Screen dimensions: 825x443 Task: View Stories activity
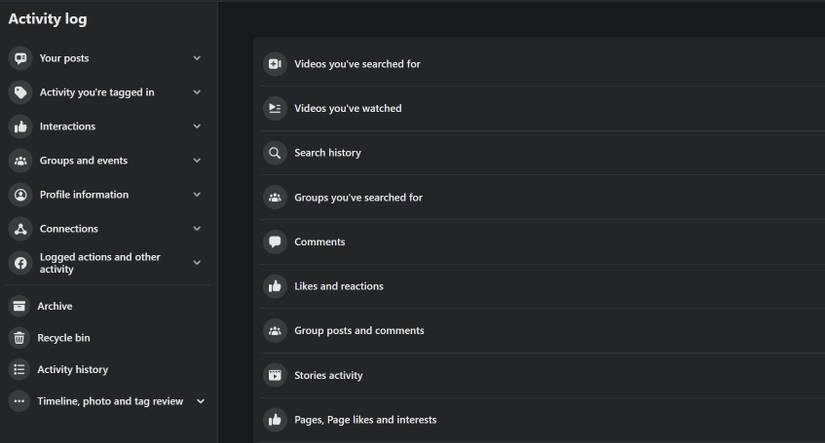click(541, 375)
